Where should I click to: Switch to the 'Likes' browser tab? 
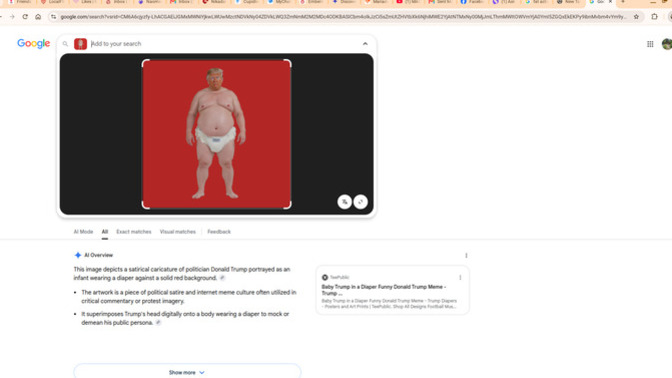click(86, 2)
